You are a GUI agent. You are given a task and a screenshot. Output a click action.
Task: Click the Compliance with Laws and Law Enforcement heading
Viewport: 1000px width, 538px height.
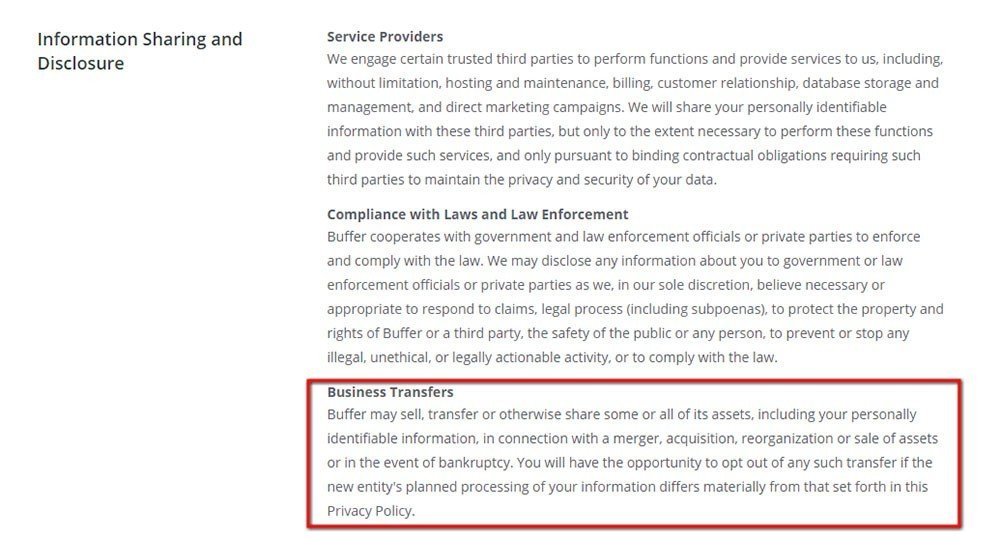click(477, 214)
